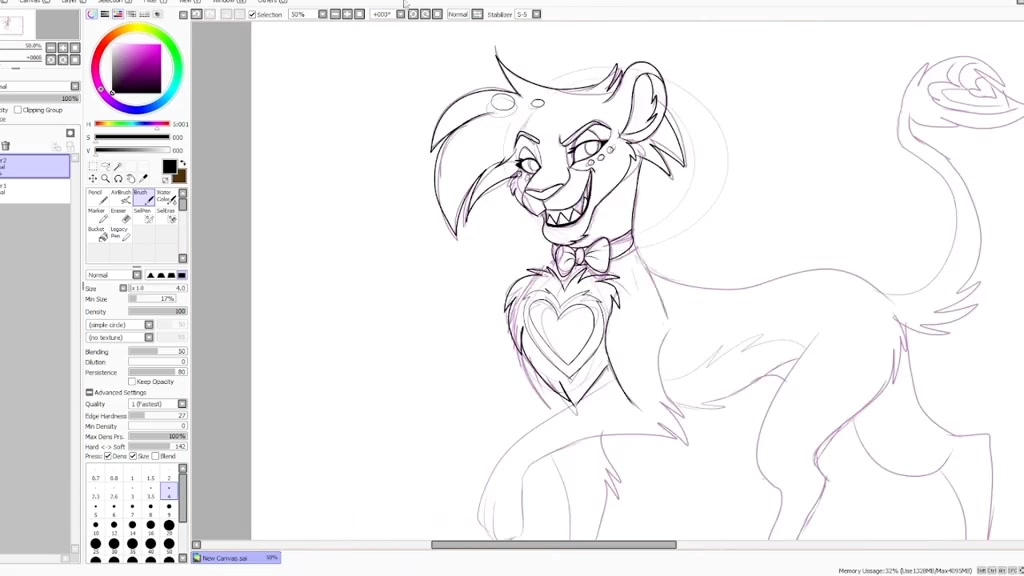
Task: Choose brush size preset 0.7
Action: [96, 473]
